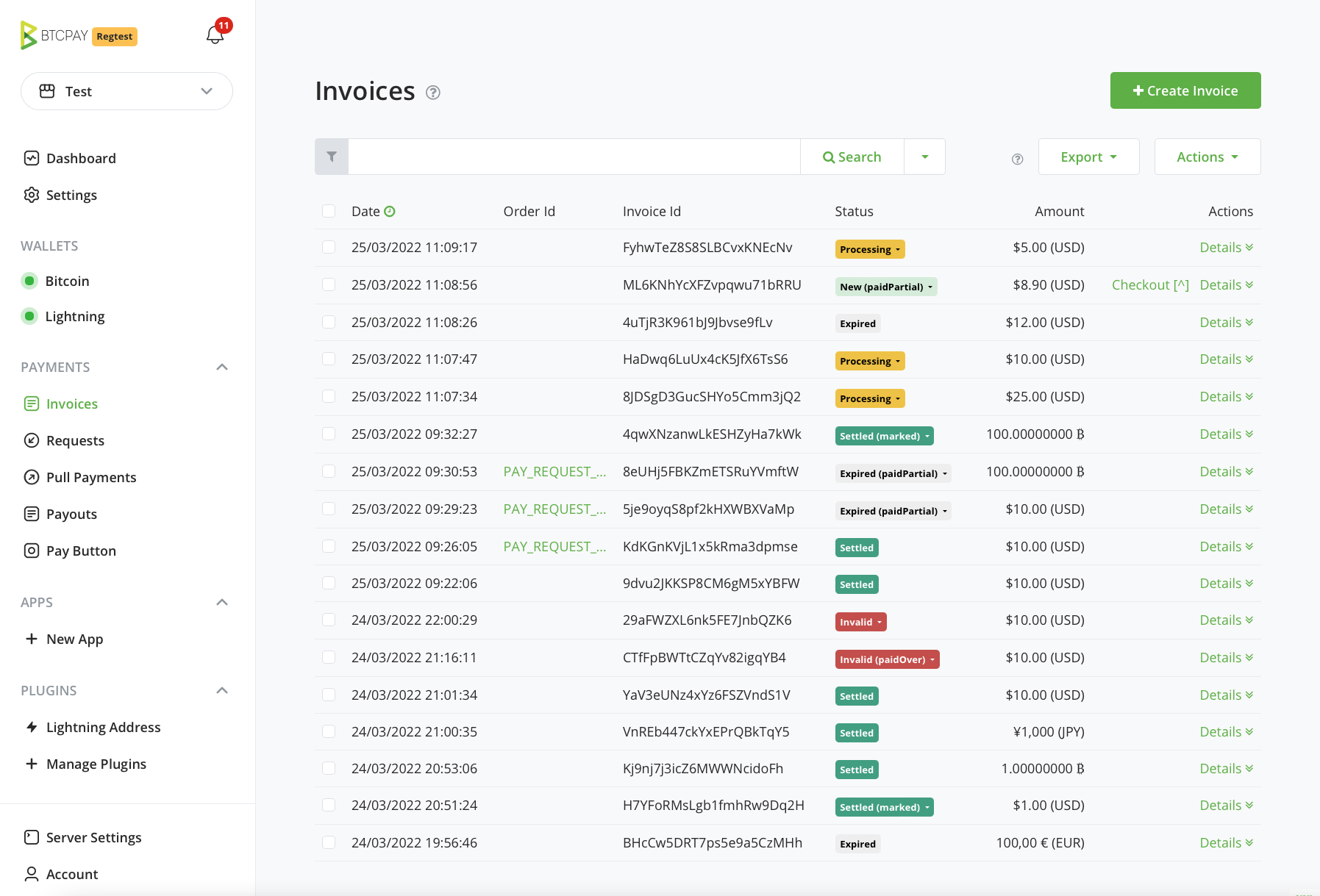Open the notifications bell

215,35
